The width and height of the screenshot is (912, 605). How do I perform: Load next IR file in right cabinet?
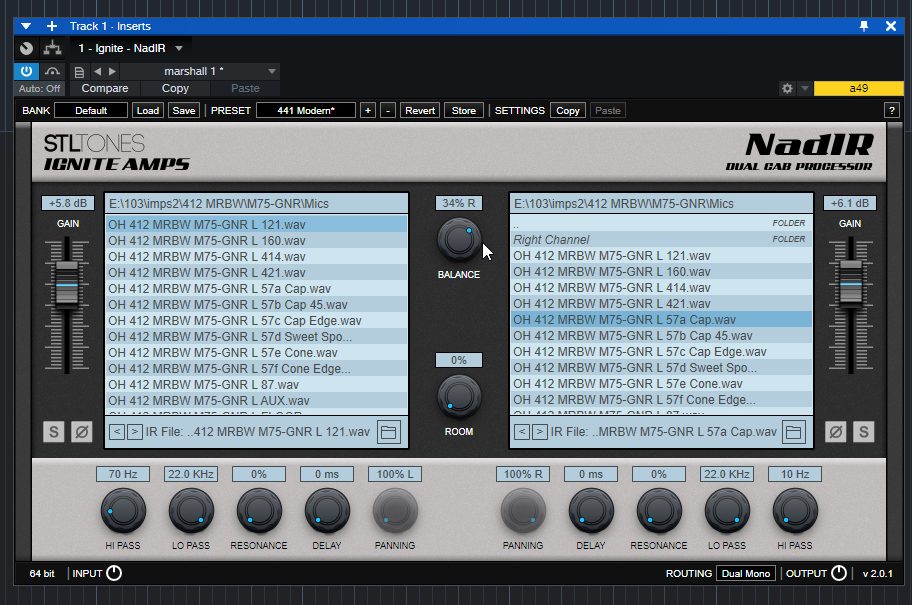(539, 432)
